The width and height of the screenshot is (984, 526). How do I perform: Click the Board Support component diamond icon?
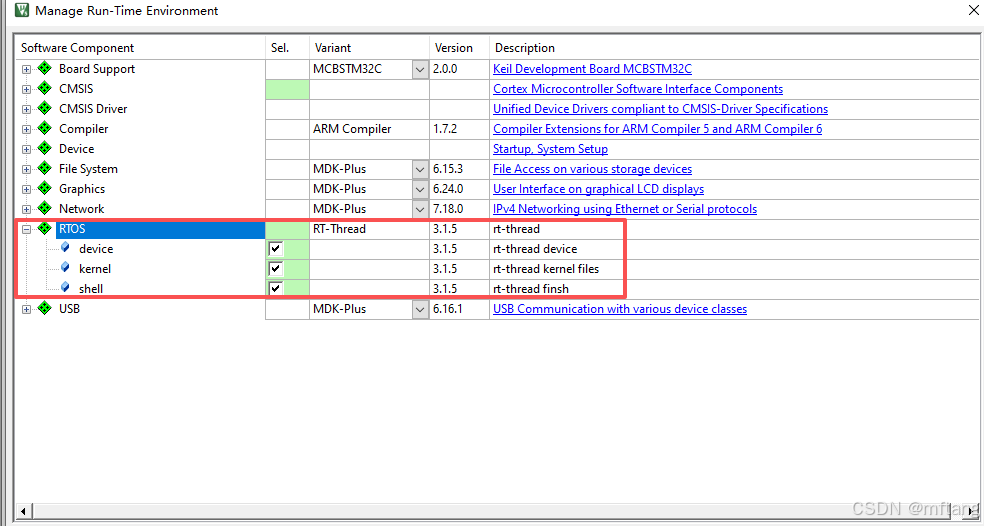coord(45,68)
